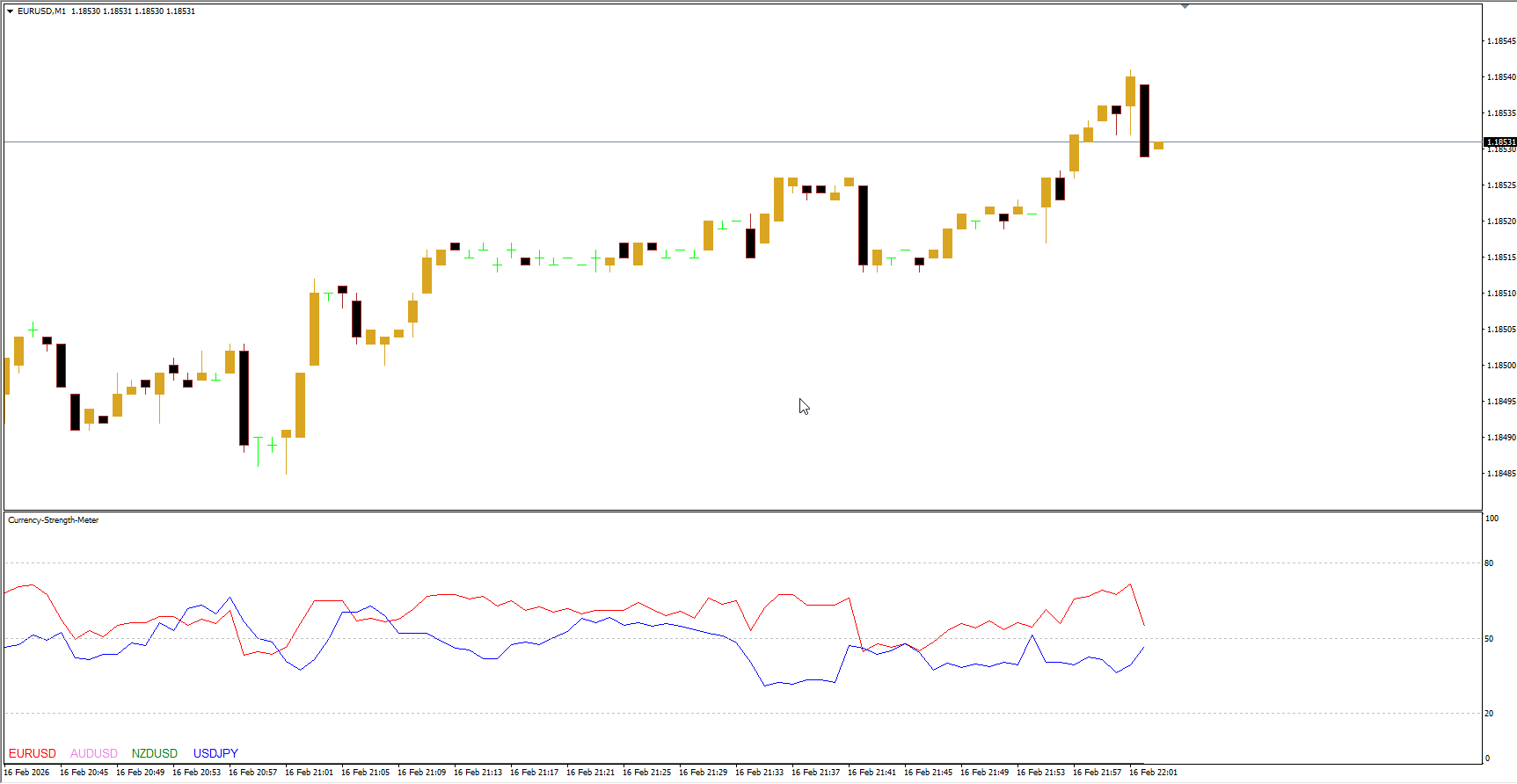1517x784 pixels.
Task: Click the current price tag 1.18531
Action: pyautogui.click(x=1500, y=142)
